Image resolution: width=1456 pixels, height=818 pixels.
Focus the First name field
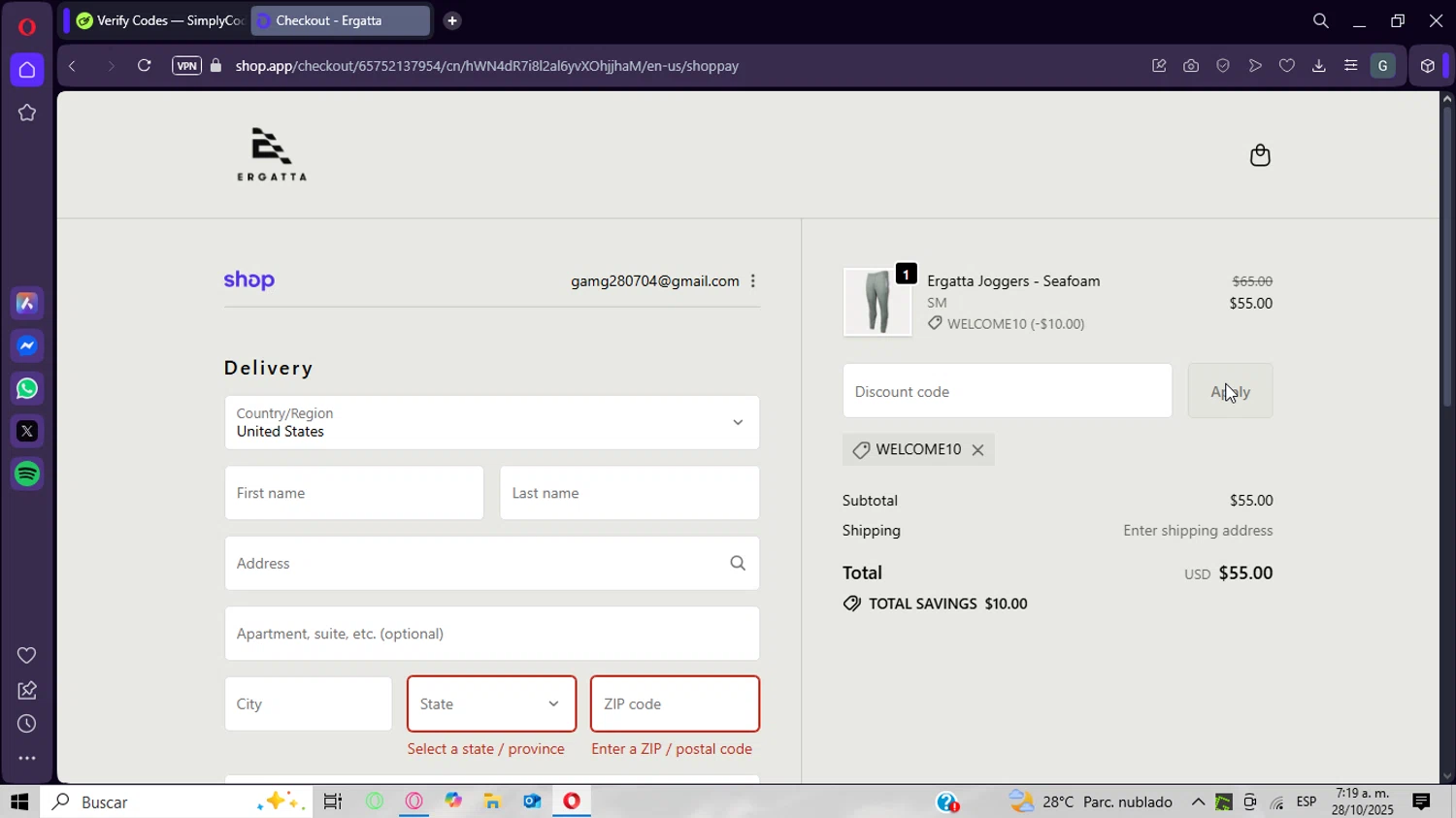click(x=354, y=493)
